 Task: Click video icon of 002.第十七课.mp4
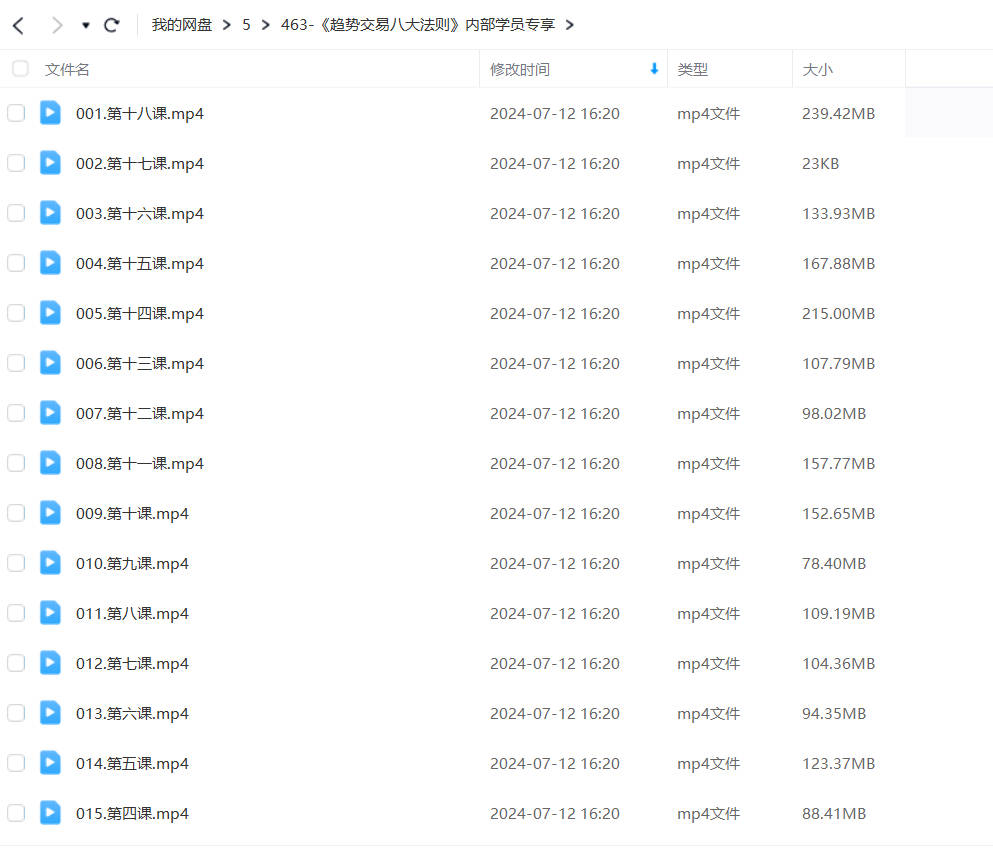coord(50,163)
